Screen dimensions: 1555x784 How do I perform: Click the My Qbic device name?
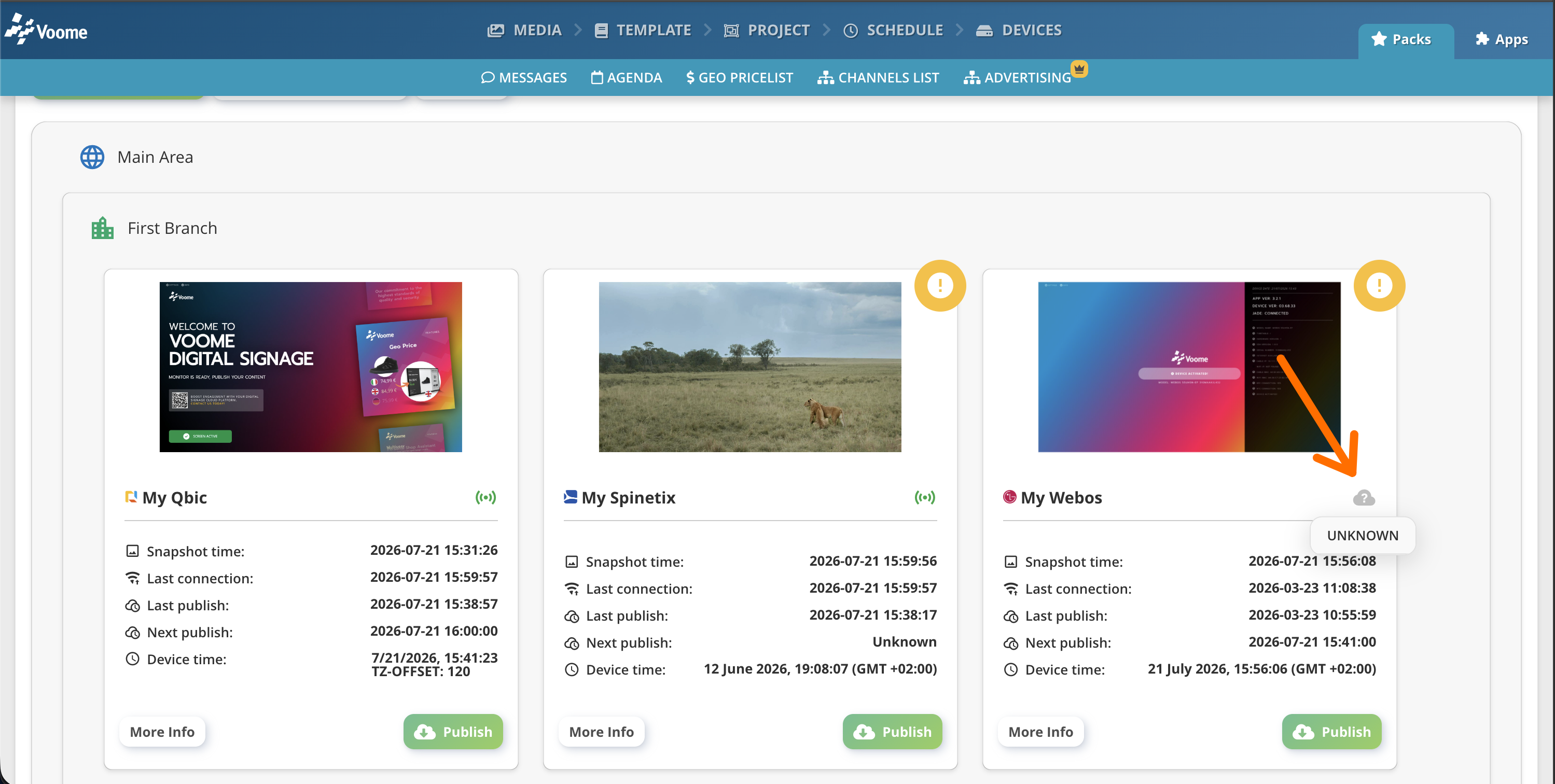(x=175, y=497)
